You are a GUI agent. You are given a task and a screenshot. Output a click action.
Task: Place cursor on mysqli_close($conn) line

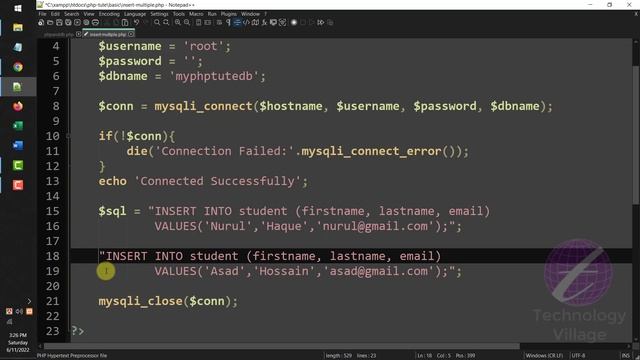coord(168,301)
